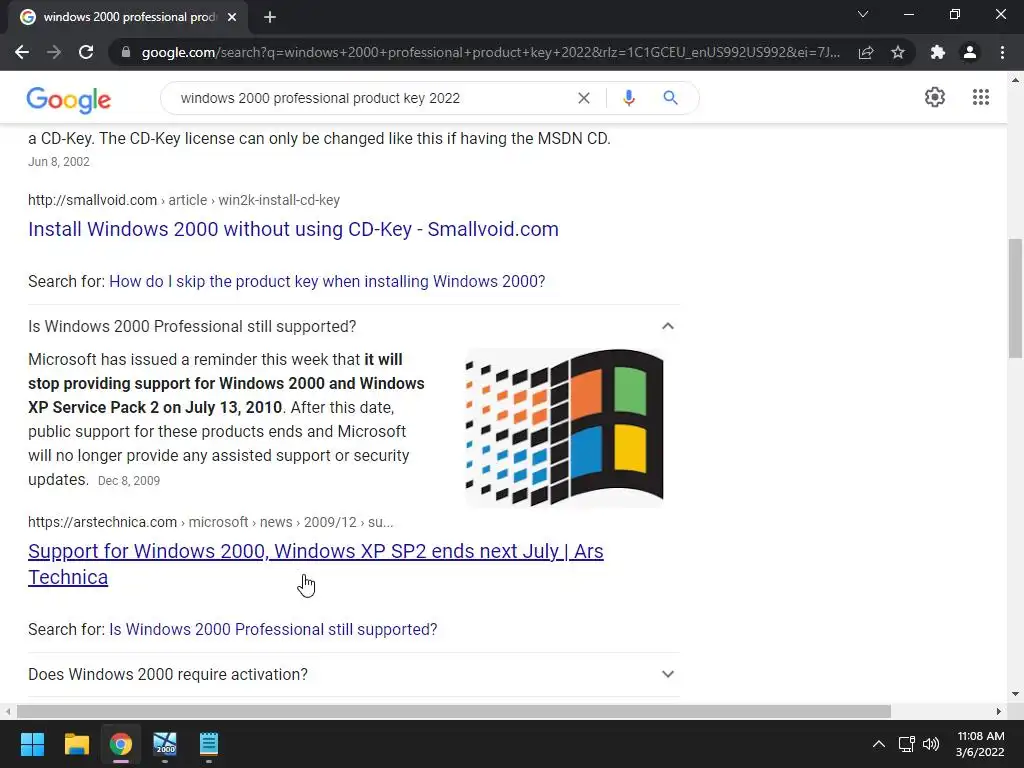Screen dimensions: 1024x768
Task: Click the scroll up arrow
Action: (x=1015, y=80)
